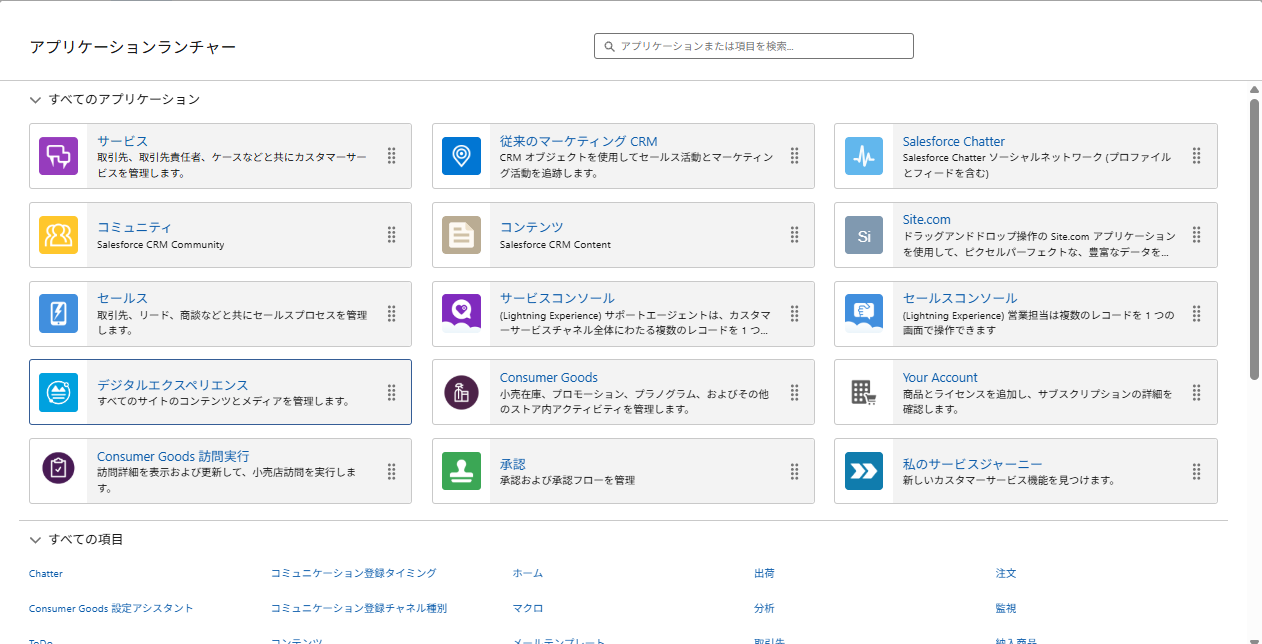The height and width of the screenshot is (644, 1262).
Task: Open the 出荷 item link
Action: [x=764, y=573]
